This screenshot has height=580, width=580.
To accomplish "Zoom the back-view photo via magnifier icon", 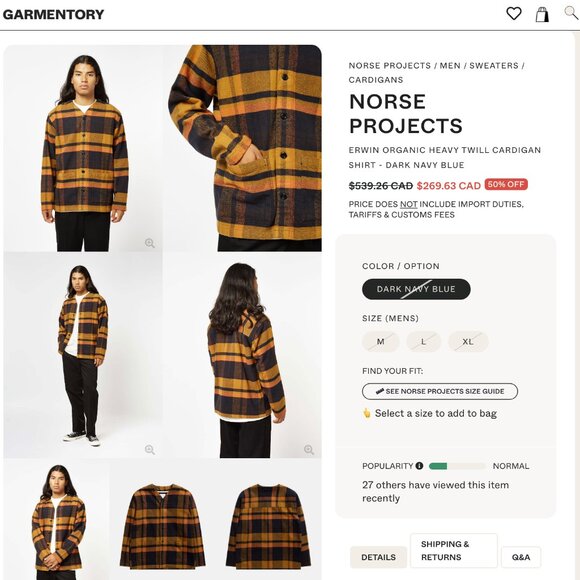I will 308,450.
